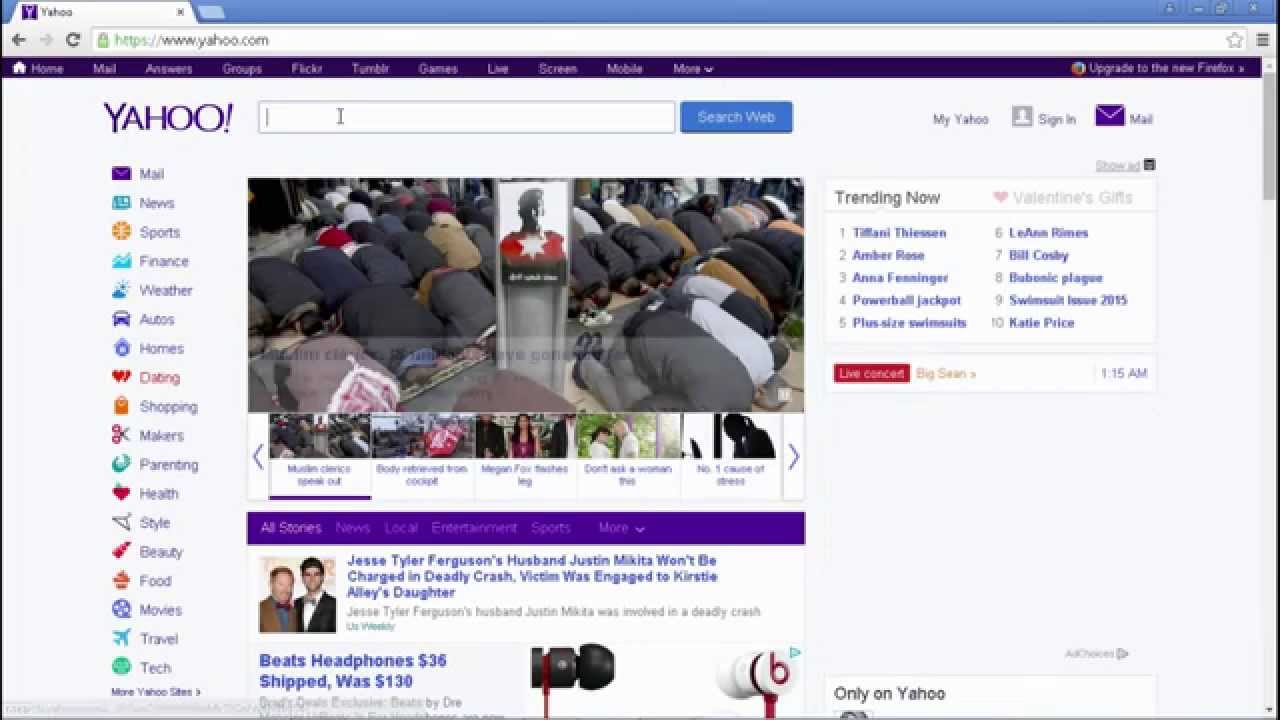Screen dimensions: 1280x720
Task: Click the browser forward arrow
Action: click(x=46, y=40)
